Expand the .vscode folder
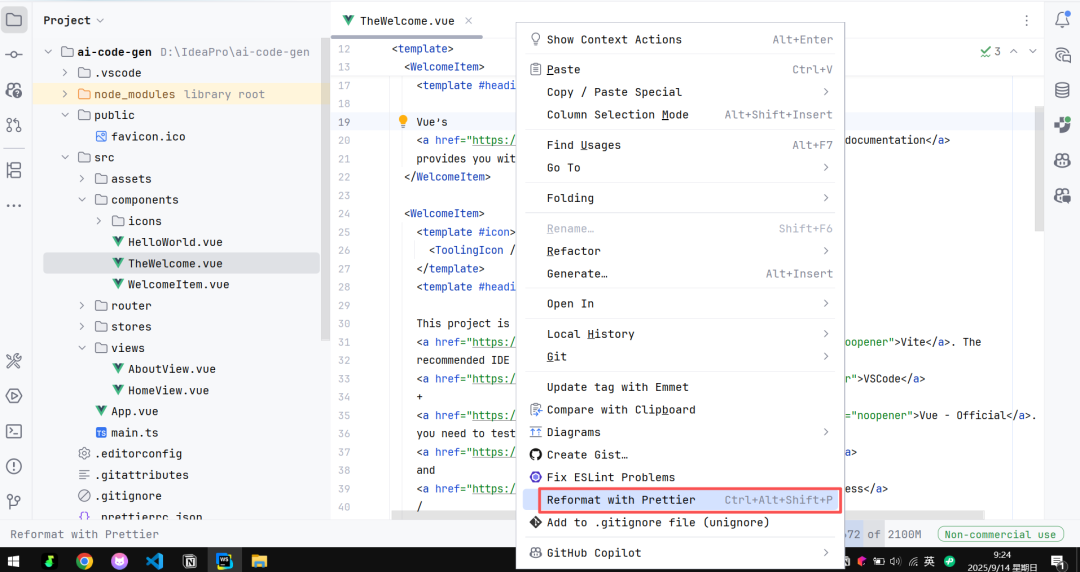The width and height of the screenshot is (1080, 572). pyautogui.click(x=65, y=73)
